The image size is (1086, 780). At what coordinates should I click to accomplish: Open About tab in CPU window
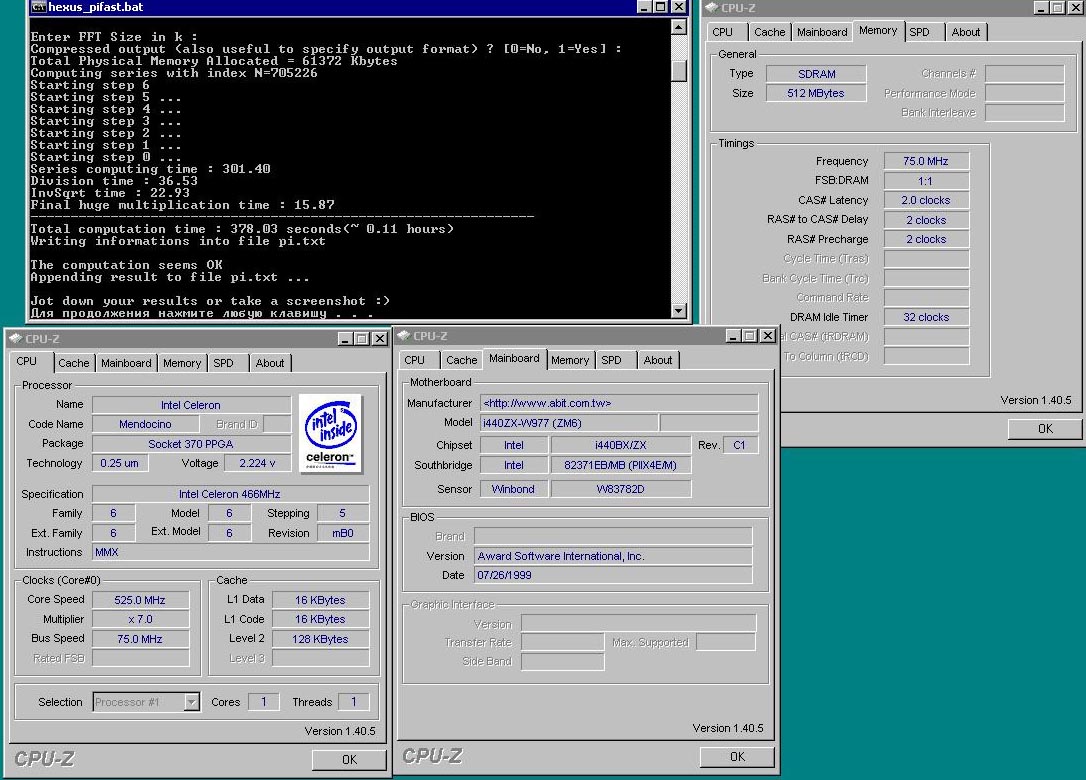(x=269, y=362)
